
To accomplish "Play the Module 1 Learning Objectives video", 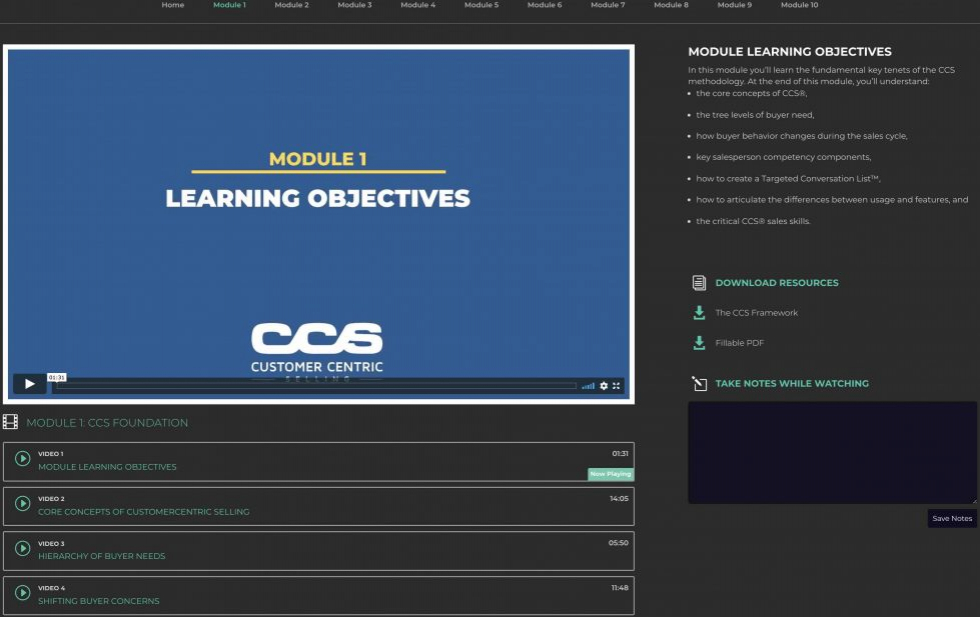I will (29, 384).
